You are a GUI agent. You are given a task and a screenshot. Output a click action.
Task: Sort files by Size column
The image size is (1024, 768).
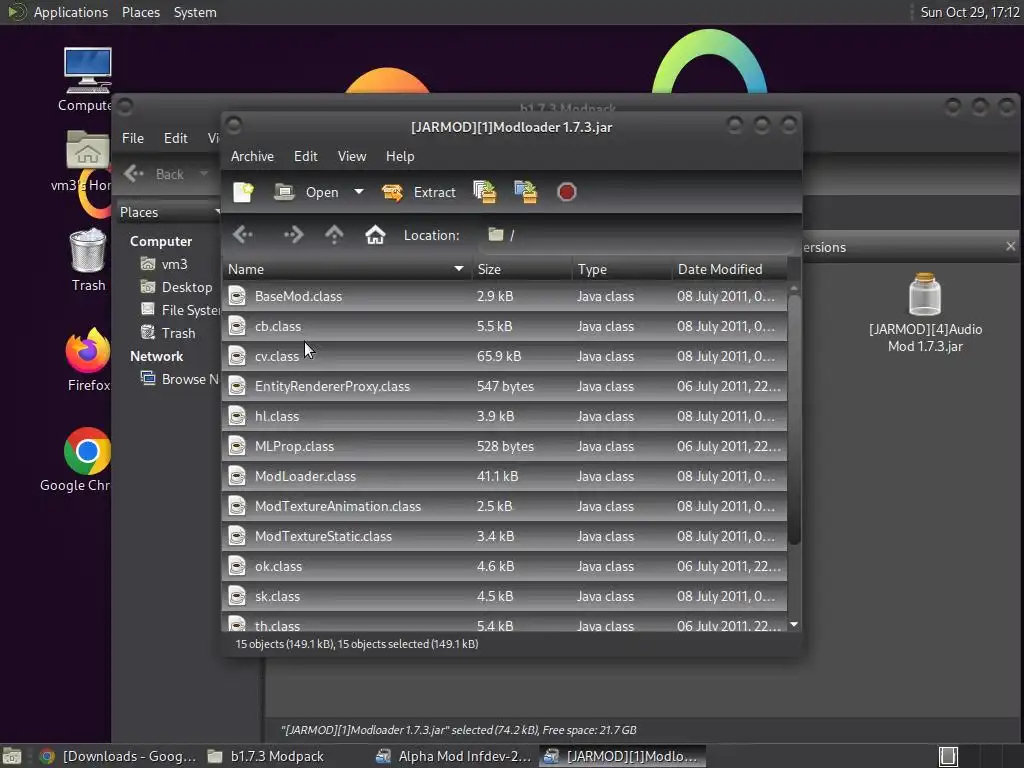click(522, 269)
